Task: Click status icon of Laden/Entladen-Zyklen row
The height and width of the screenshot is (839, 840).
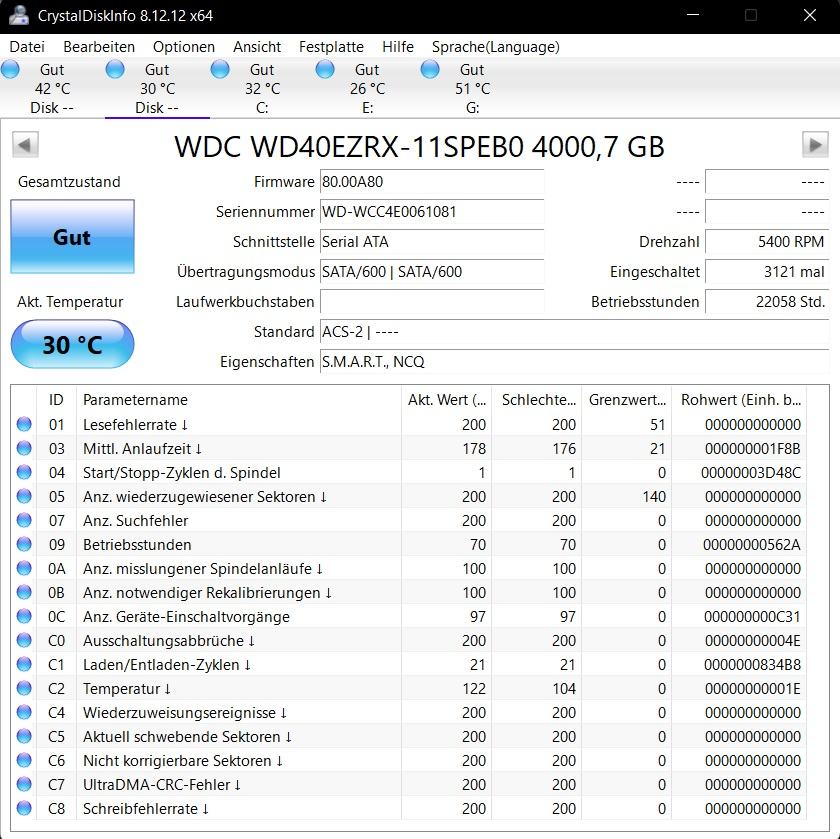Action: point(24,664)
